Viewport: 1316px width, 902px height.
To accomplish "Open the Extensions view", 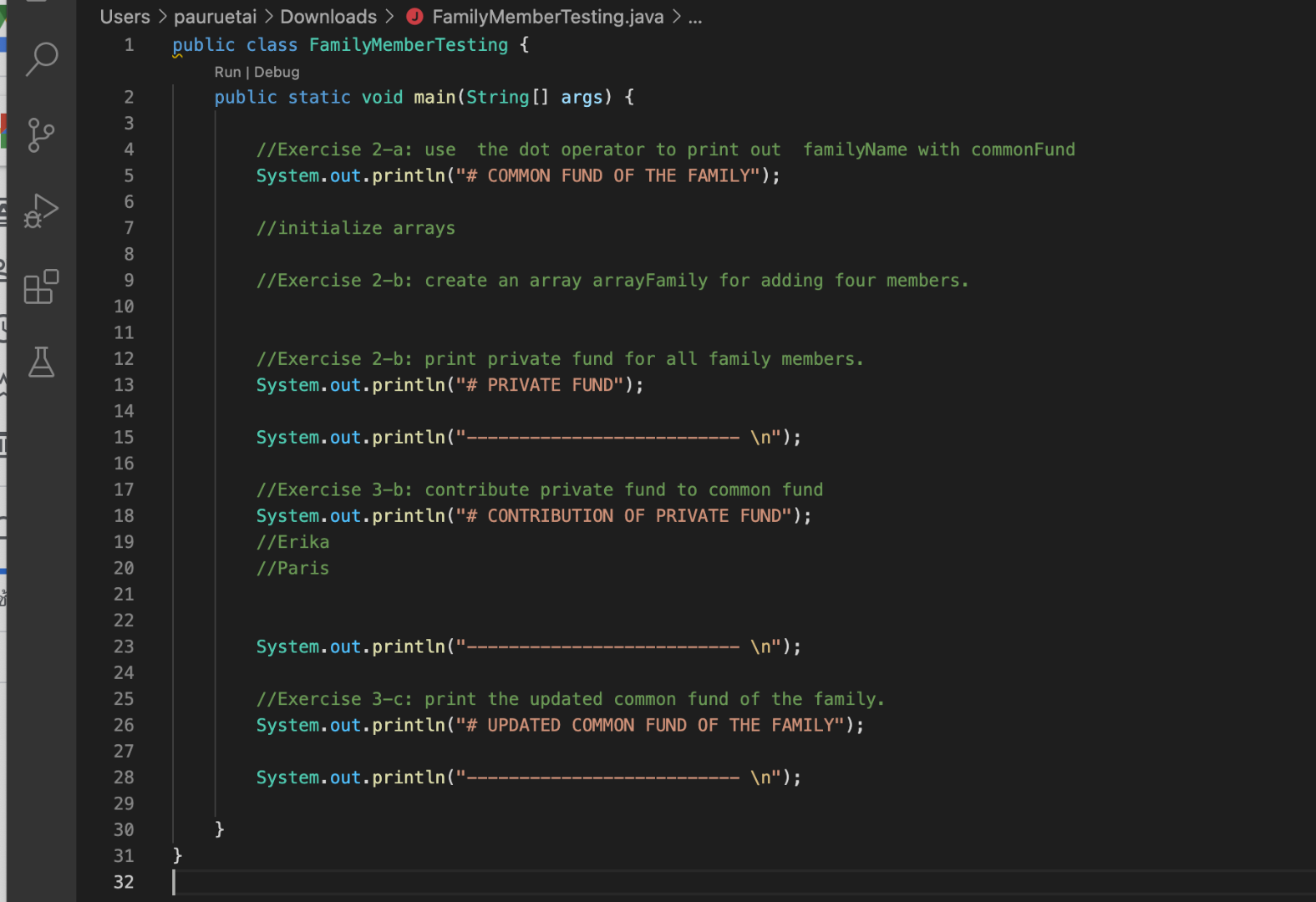I will tap(41, 286).
